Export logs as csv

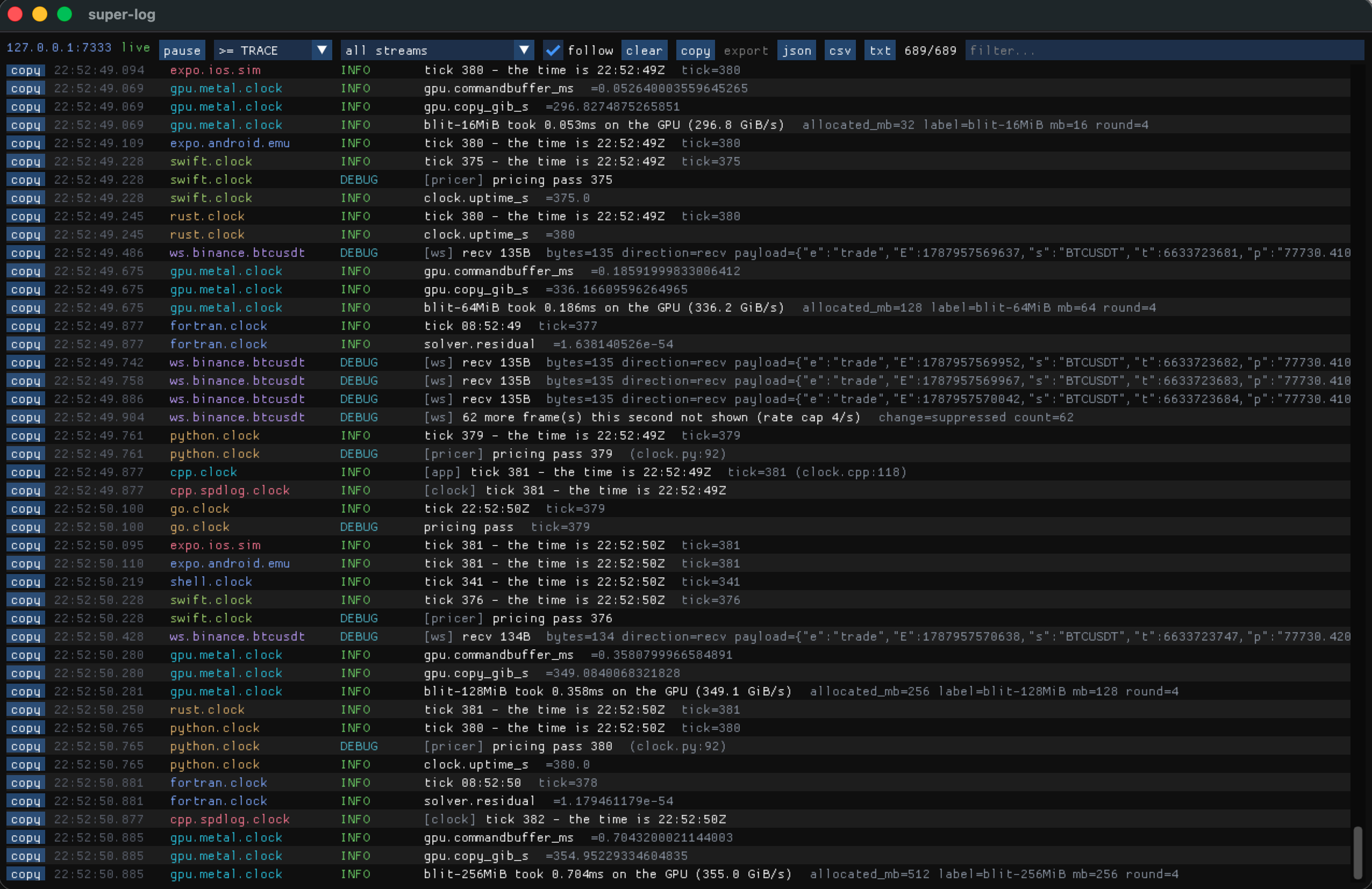(840, 51)
